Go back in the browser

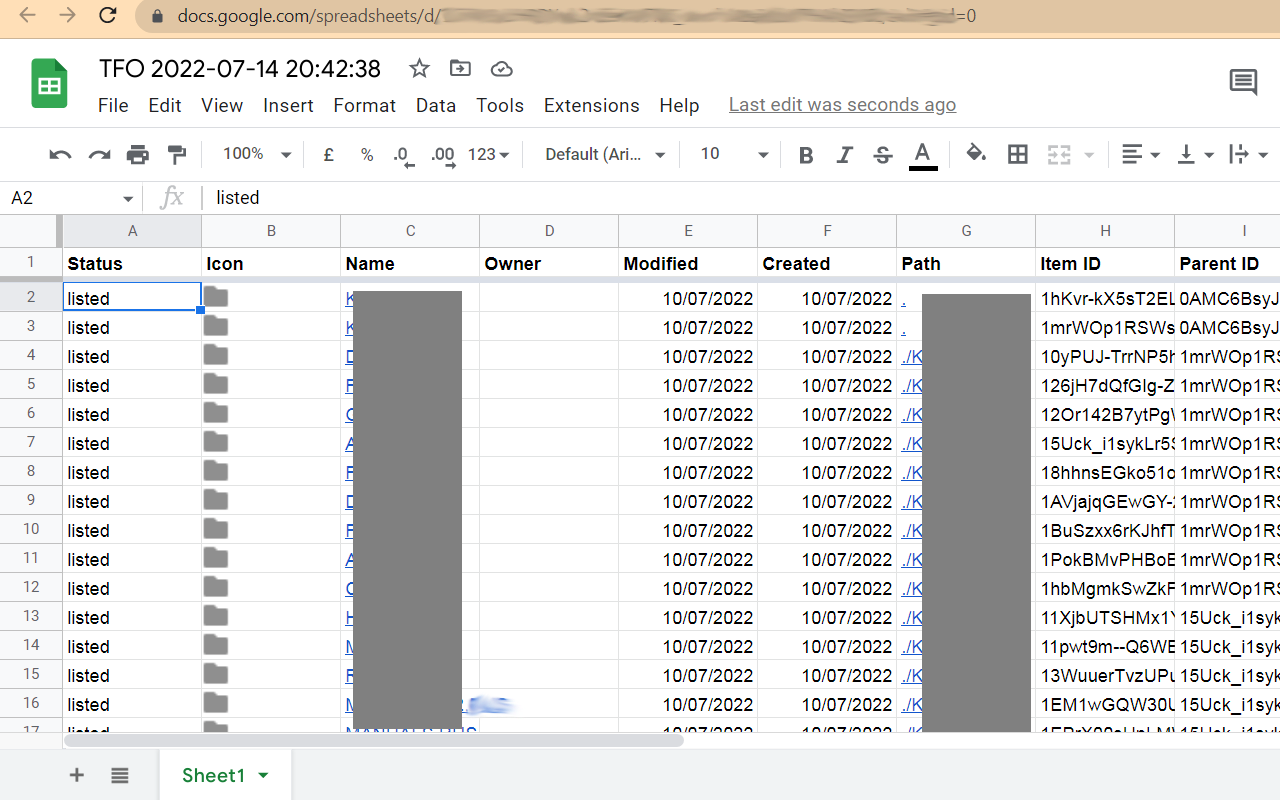pyautogui.click(x=27, y=16)
